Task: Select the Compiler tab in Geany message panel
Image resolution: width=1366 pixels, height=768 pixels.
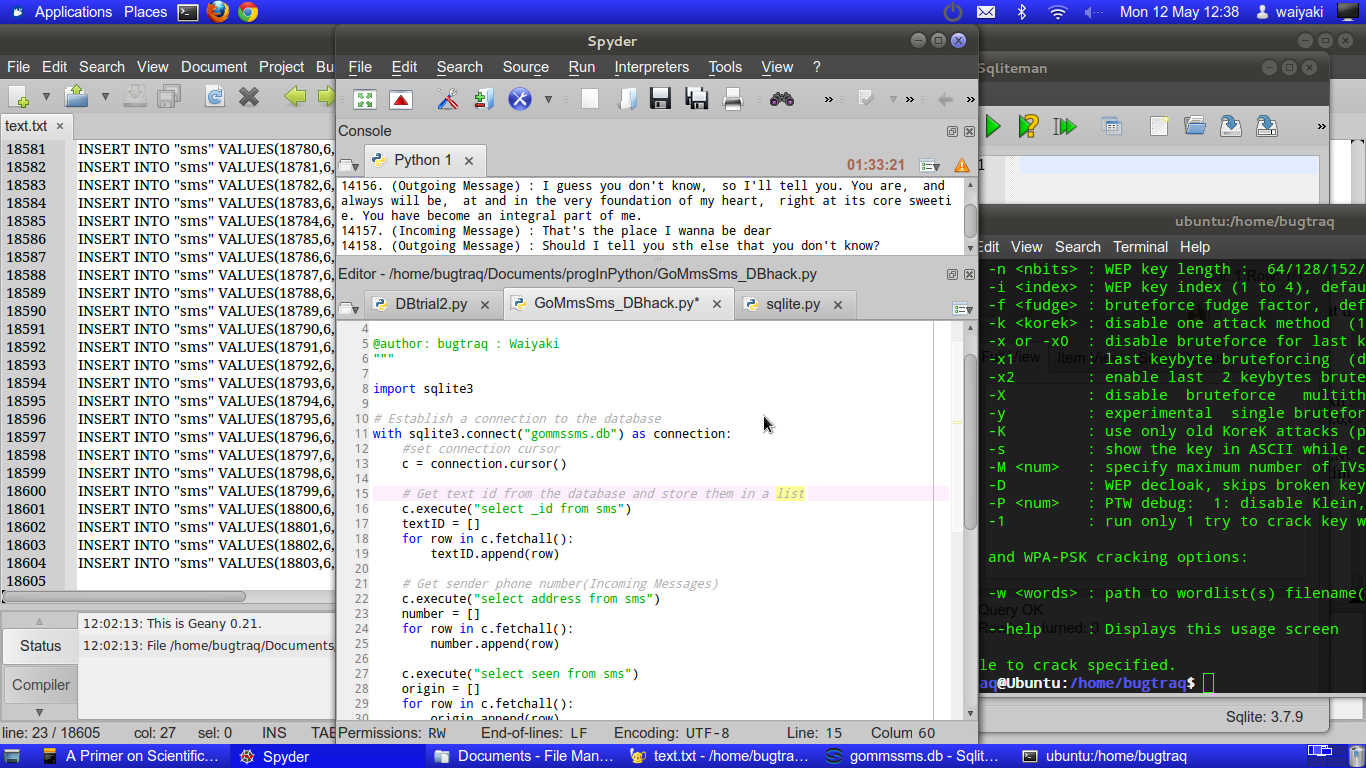Action: (40, 685)
